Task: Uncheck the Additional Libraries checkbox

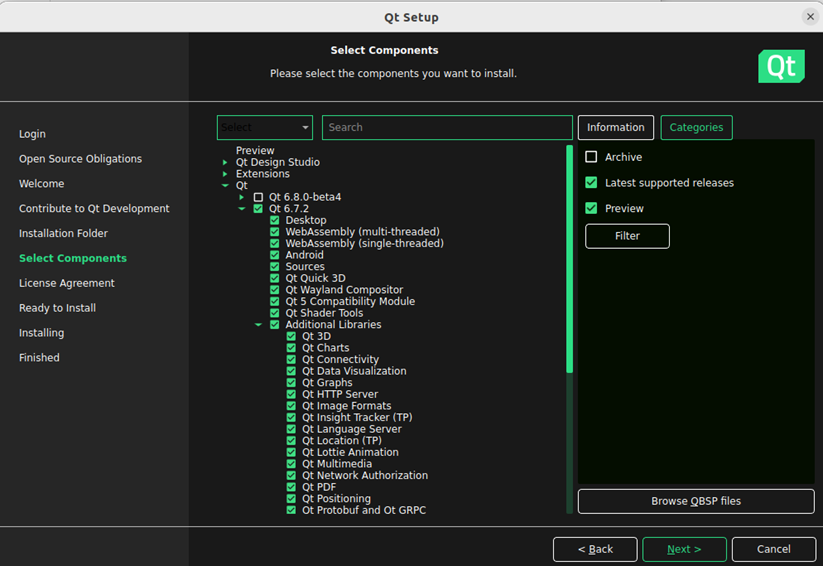Action: (275, 325)
